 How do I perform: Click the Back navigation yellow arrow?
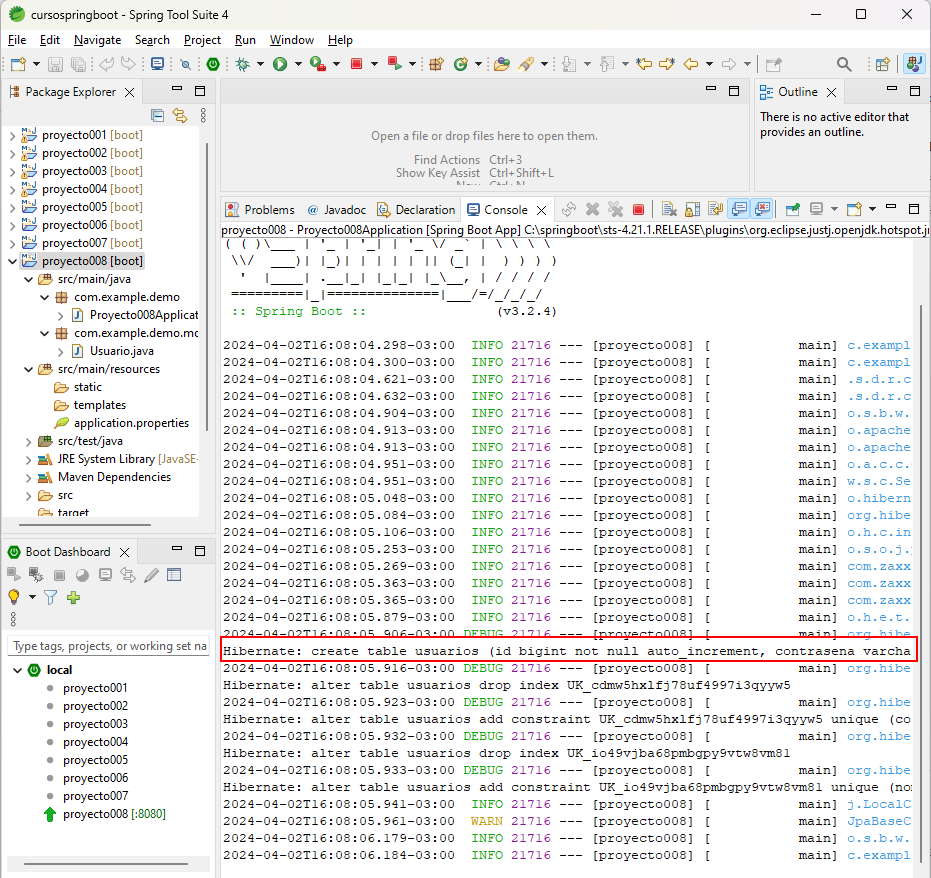tap(690, 64)
